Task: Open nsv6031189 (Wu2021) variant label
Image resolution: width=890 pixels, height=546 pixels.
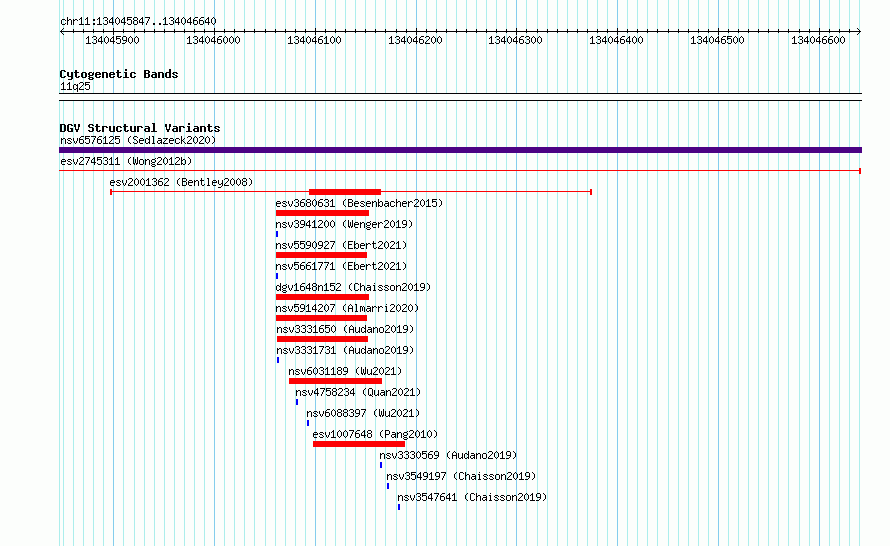Action: tap(345, 371)
